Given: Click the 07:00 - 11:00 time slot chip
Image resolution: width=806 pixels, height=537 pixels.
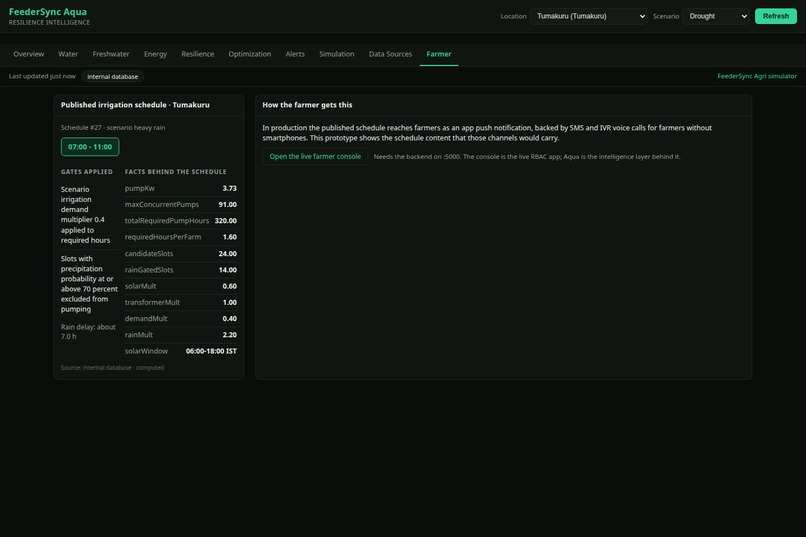Looking at the screenshot, I should click(x=90, y=147).
